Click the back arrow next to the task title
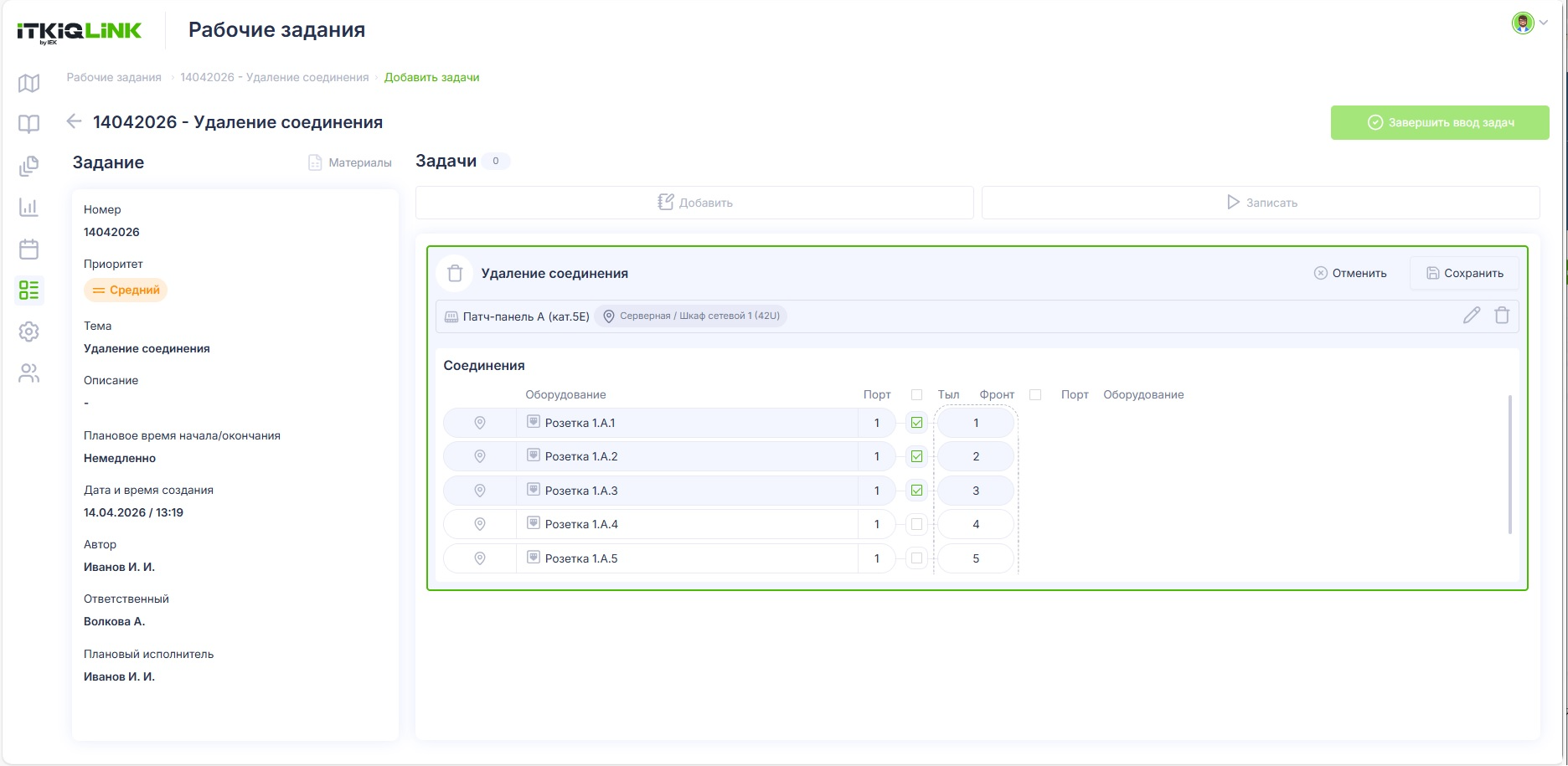The width and height of the screenshot is (1568, 766). coord(74,121)
